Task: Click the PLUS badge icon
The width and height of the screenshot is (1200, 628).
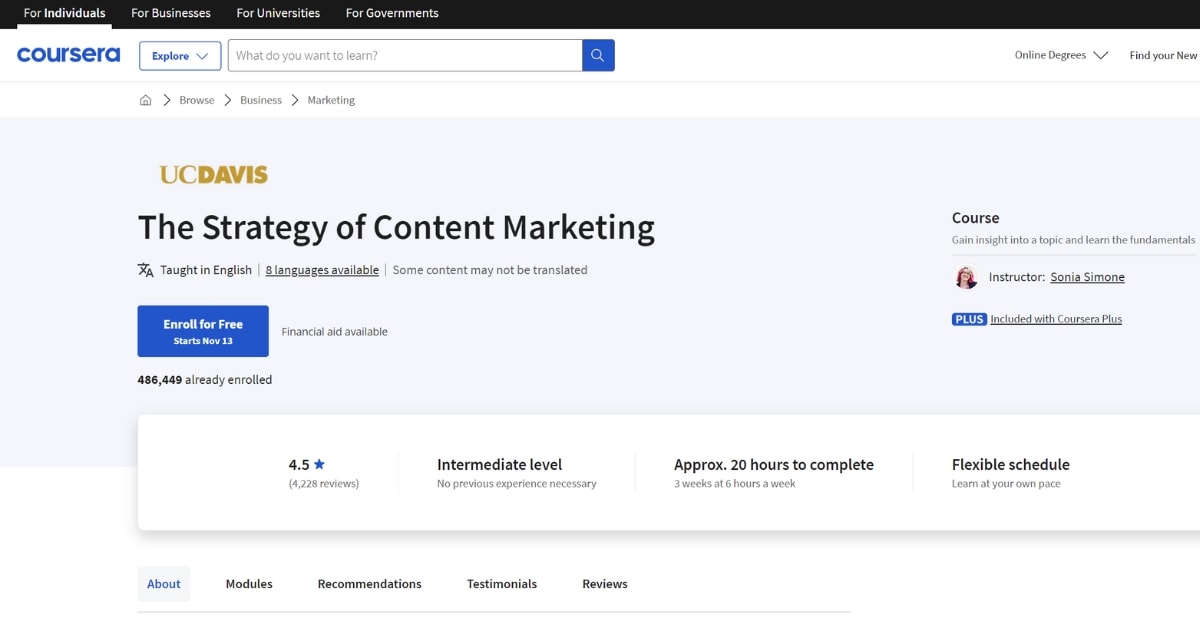Action: [969, 319]
